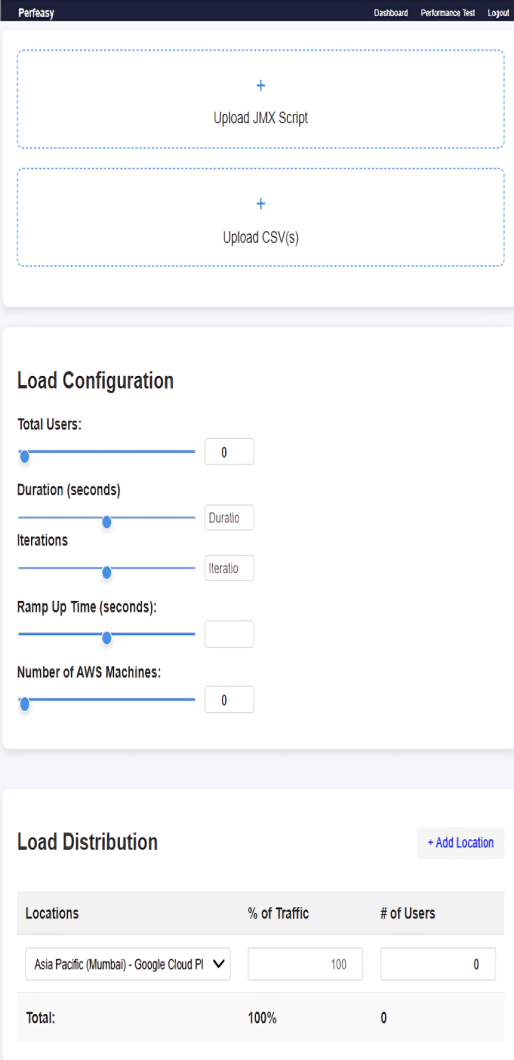Focus the Ramp Up Time input box
The width and height of the screenshot is (514, 1060).
click(229, 634)
